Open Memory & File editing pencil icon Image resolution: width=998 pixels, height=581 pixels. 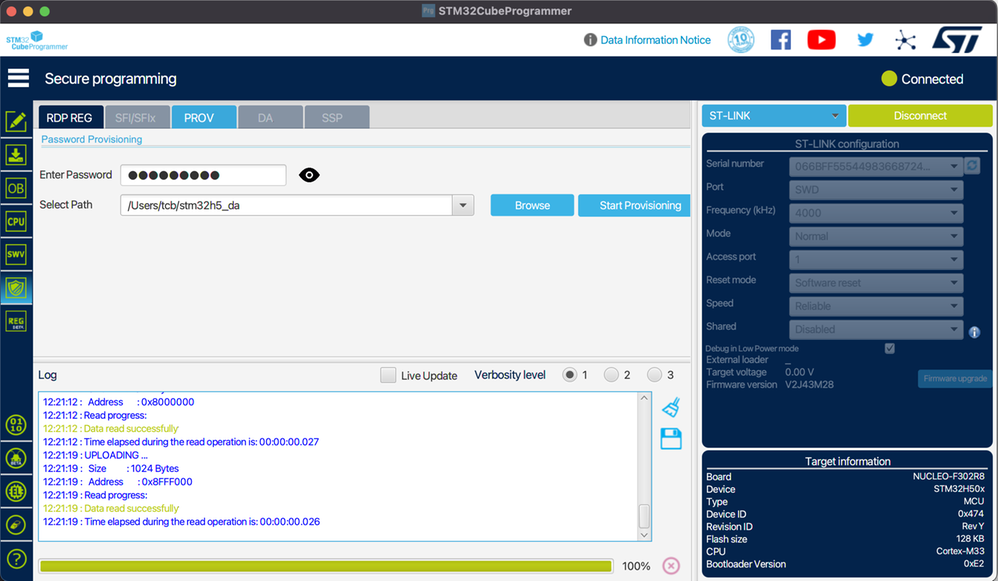tap(16, 121)
